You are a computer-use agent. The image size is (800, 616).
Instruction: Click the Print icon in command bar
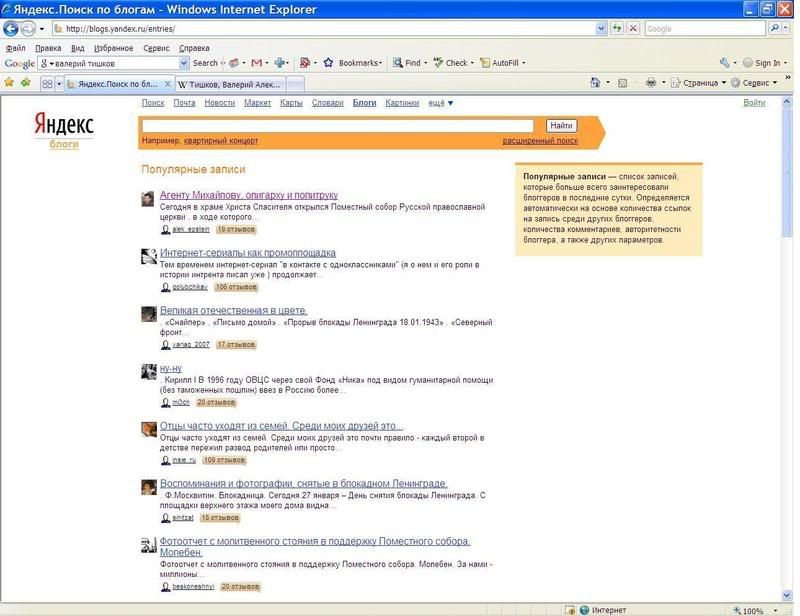(x=651, y=83)
